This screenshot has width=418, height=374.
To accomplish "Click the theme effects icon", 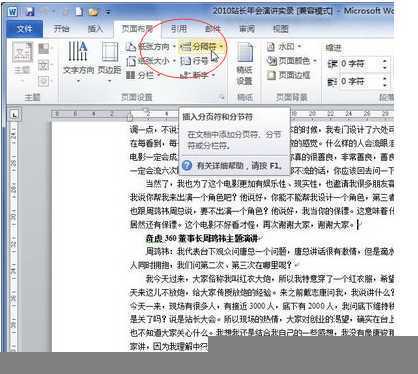I will point(44,81).
